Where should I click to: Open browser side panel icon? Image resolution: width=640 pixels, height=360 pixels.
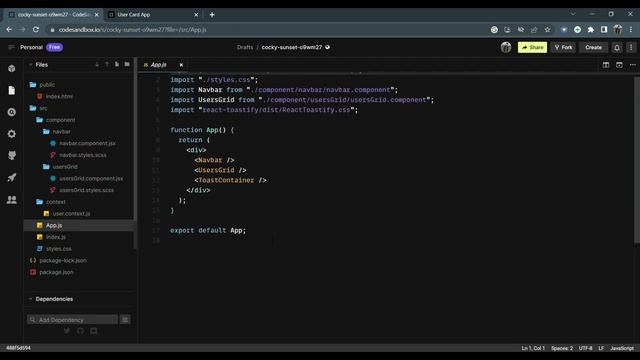tap(604, 29)
